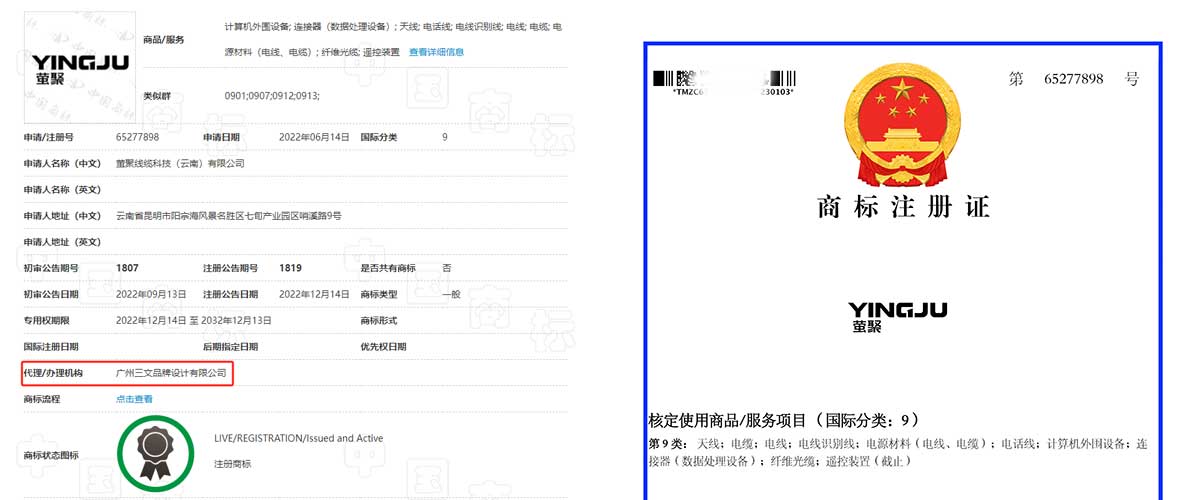The height and width of the screenshot is (500, 1200).
Task: Select the class 9 goods list on the certificate
Action: pos(898,452)
